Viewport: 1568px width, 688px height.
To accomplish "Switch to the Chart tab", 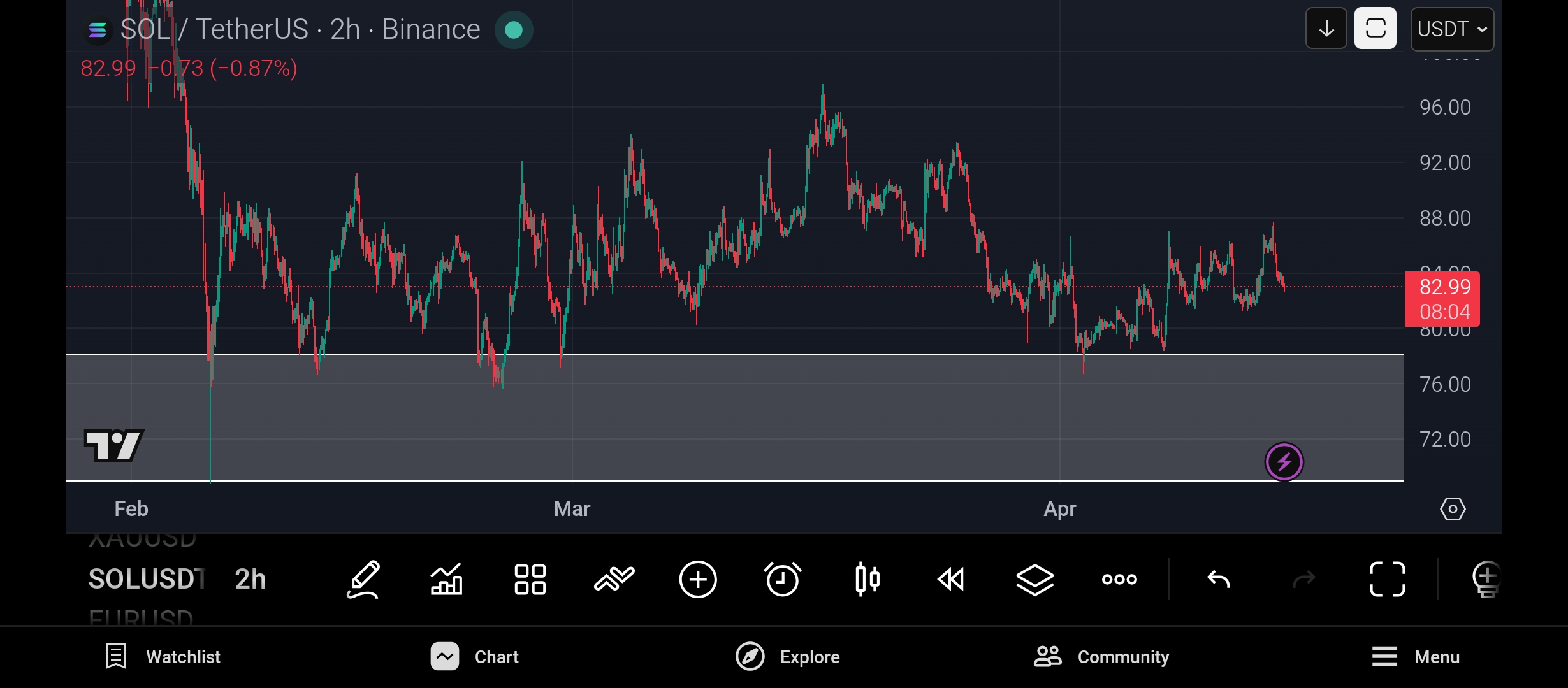I will [475, 657].
